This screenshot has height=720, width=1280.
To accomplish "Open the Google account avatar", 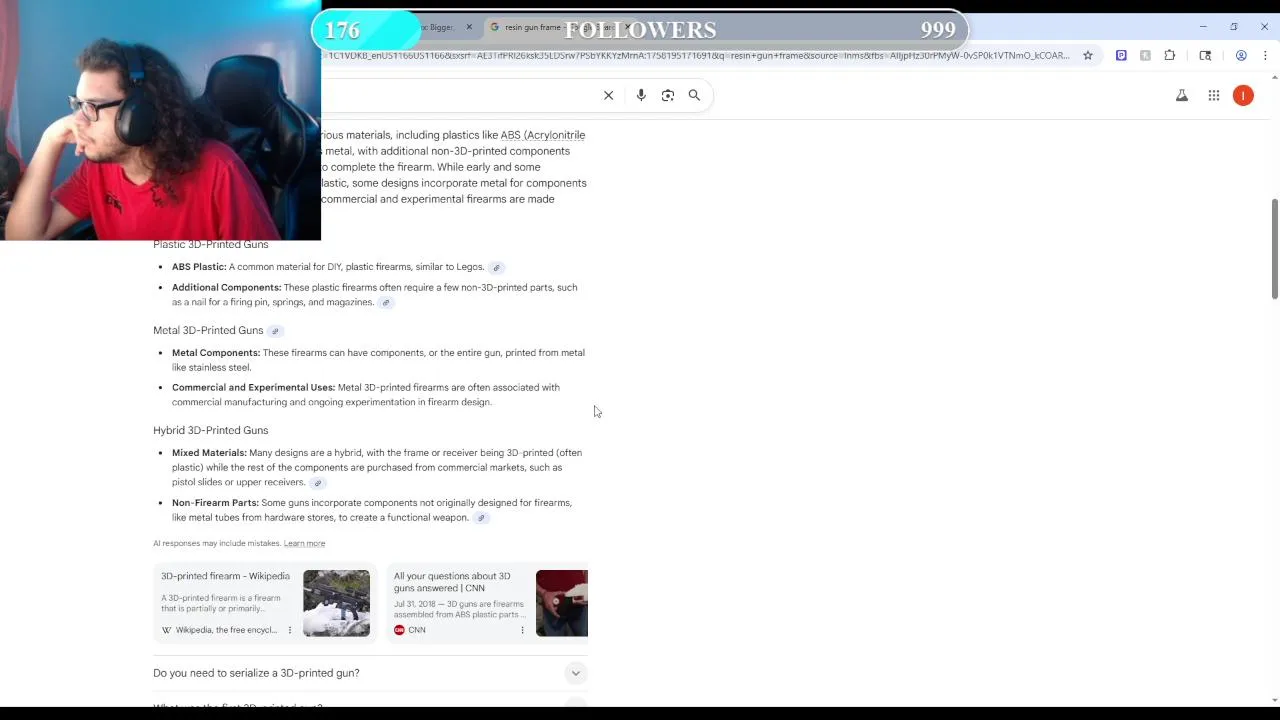I will (1243, 95).
